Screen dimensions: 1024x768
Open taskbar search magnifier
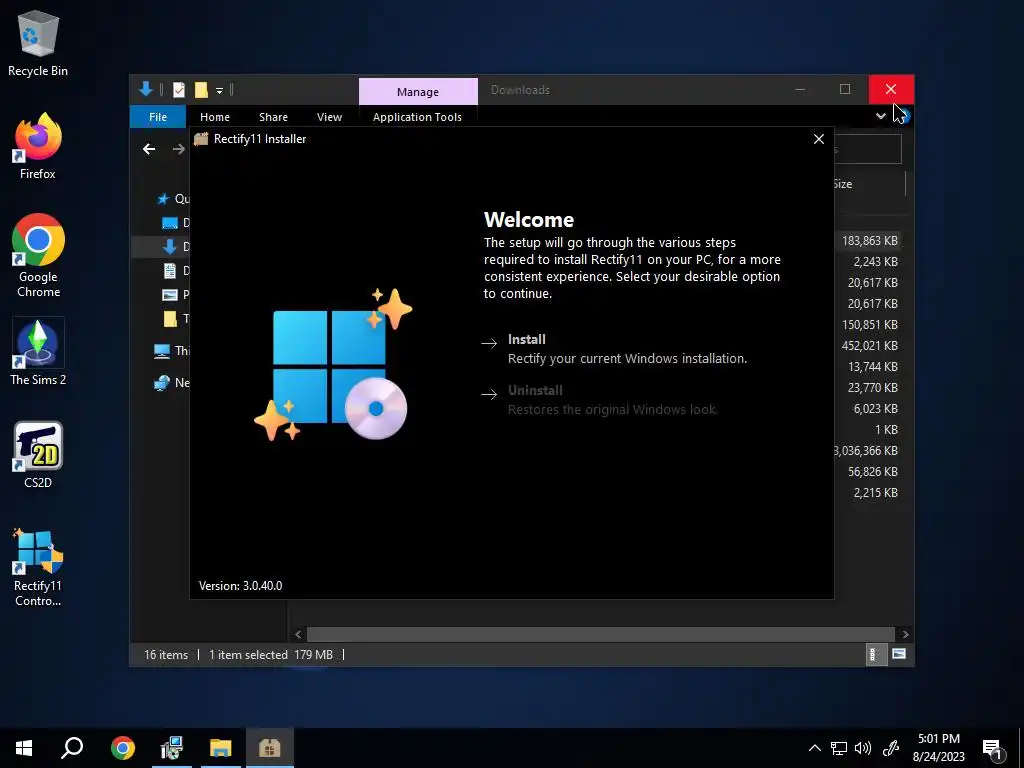[72, 748]
